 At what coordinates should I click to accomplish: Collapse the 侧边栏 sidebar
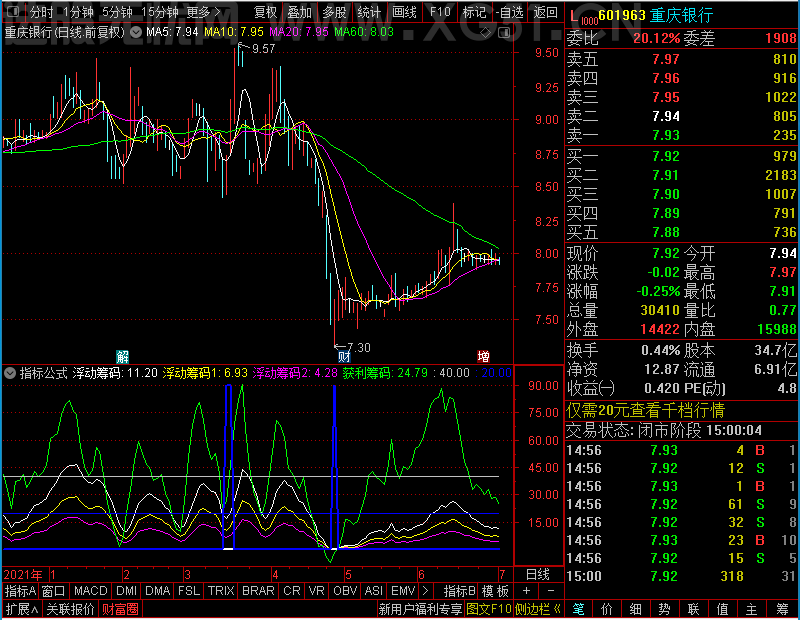point(538,609)
